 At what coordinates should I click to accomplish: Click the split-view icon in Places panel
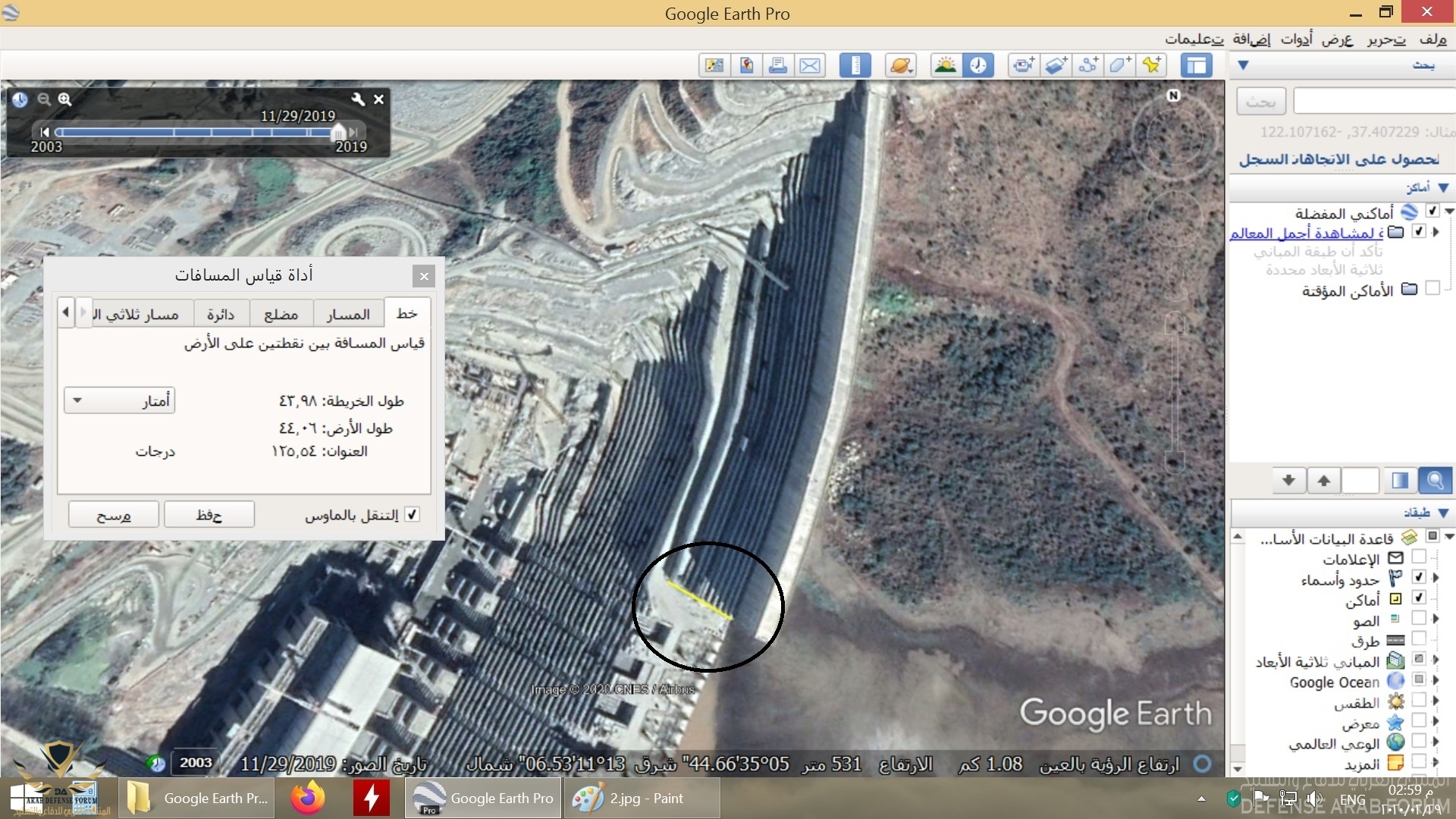coord(1400,480)
